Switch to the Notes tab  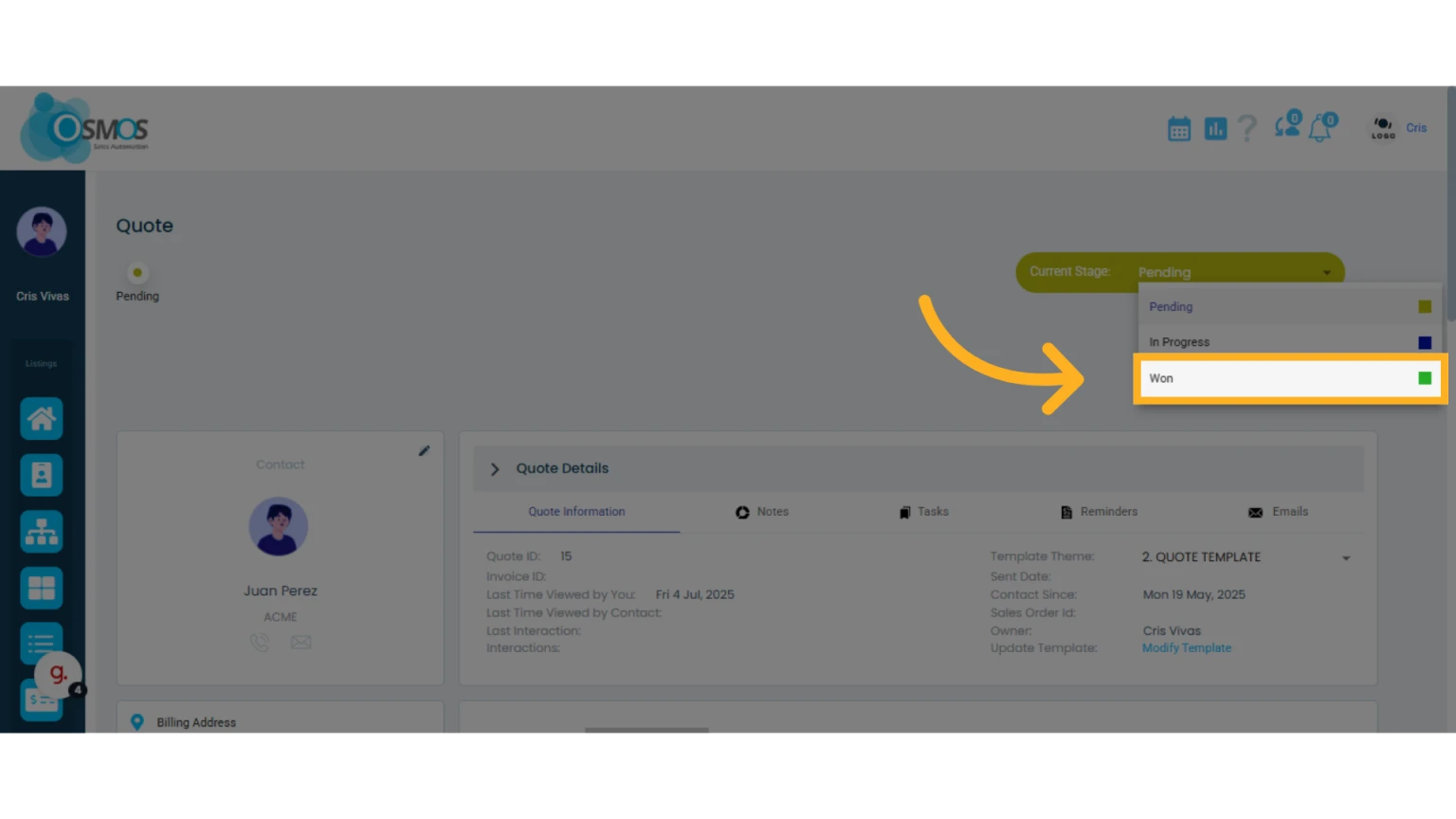762,512
